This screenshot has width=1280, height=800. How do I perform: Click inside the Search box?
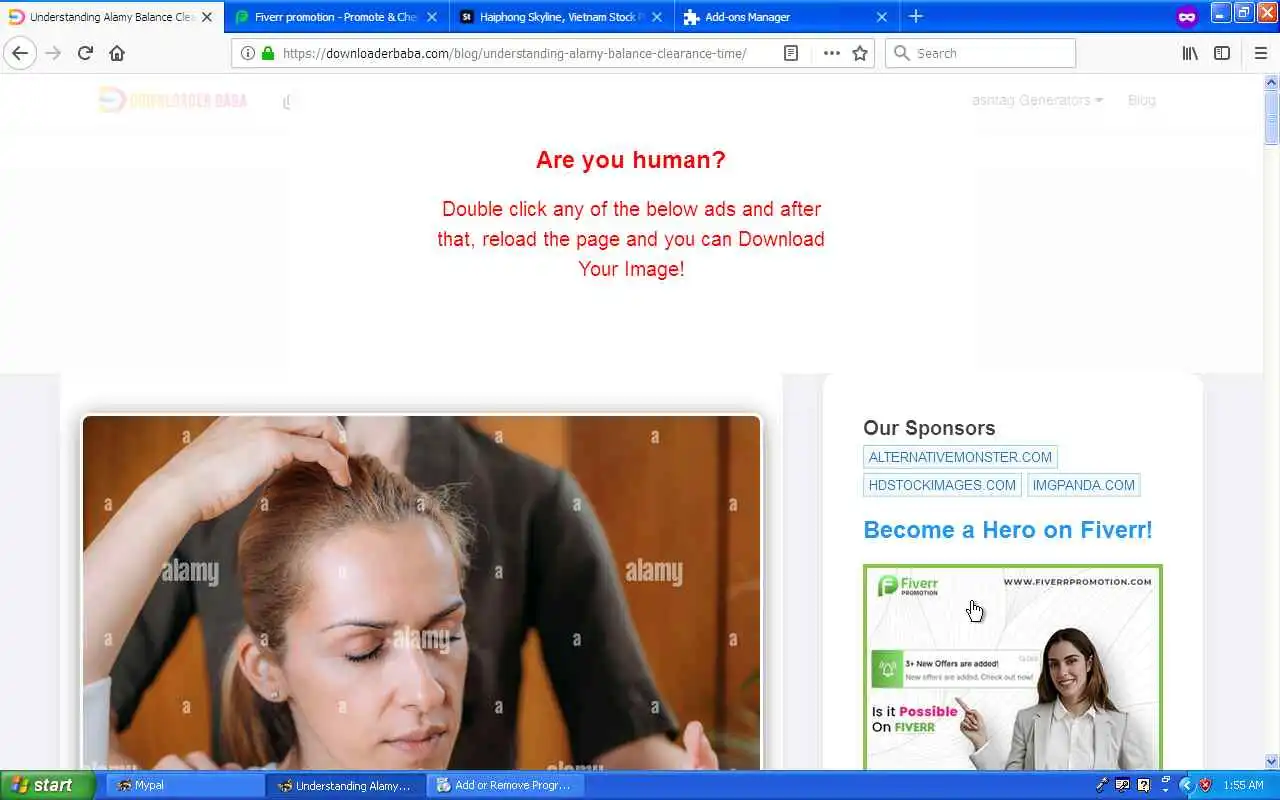point(980,53)
